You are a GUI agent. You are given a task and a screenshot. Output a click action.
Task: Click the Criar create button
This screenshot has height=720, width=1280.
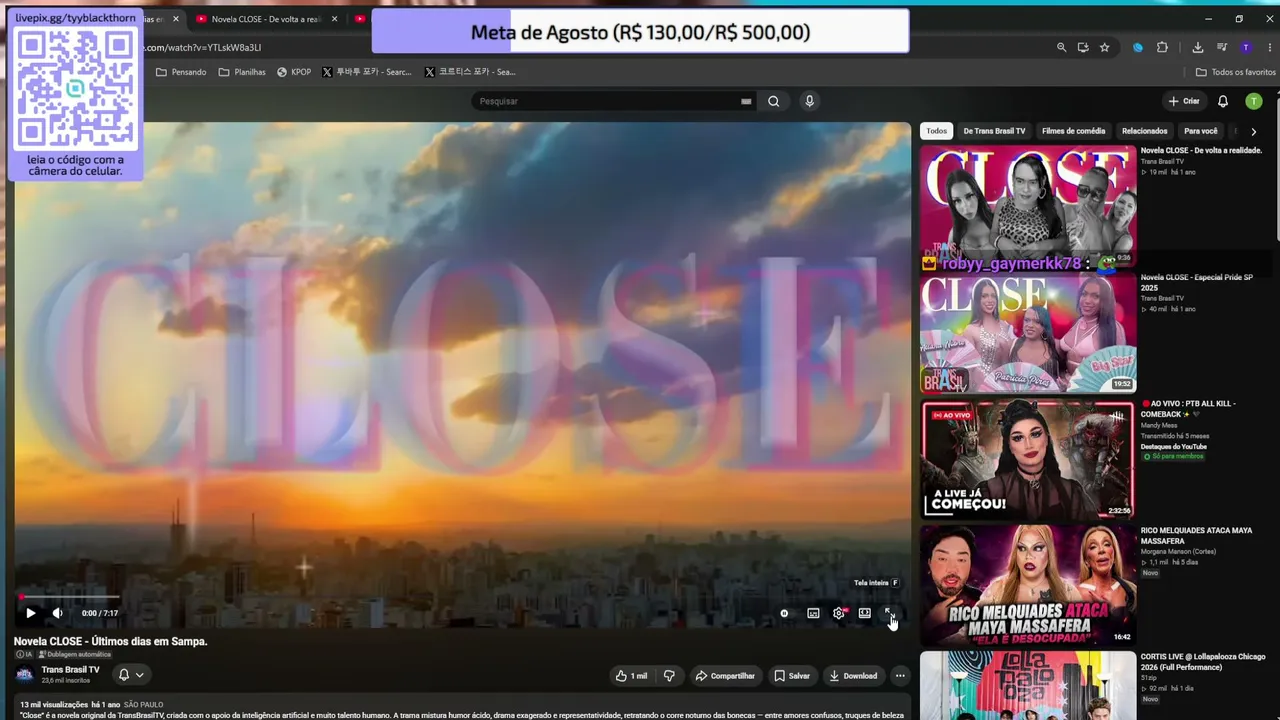pyautogui.click(x=1183, y=101)
